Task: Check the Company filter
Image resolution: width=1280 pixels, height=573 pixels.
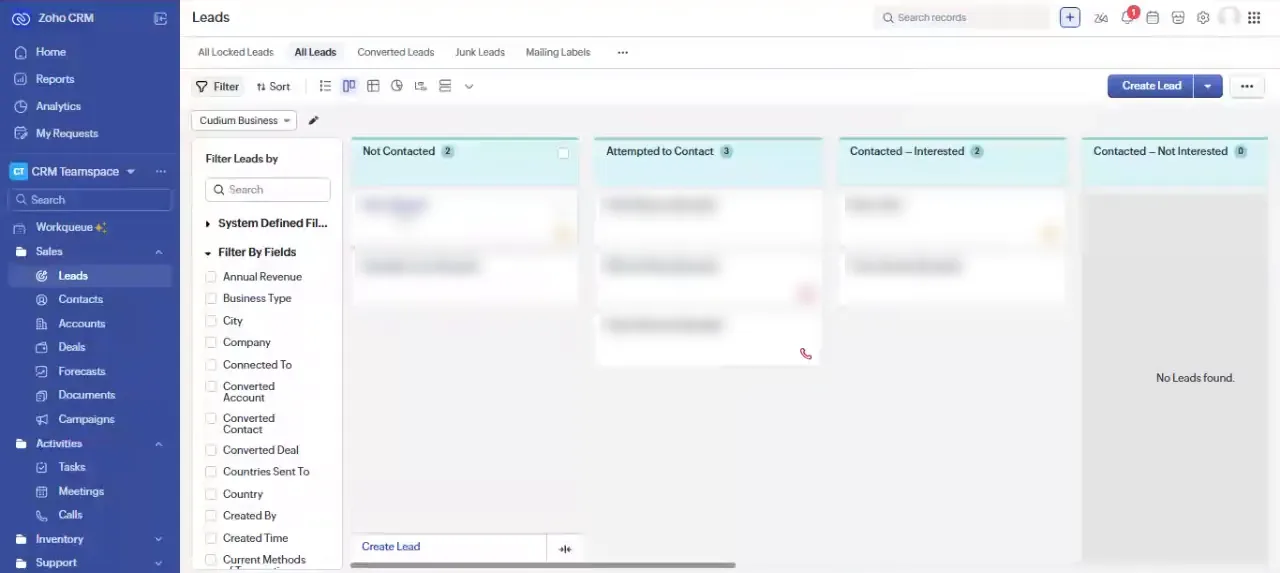Action: 211,342
